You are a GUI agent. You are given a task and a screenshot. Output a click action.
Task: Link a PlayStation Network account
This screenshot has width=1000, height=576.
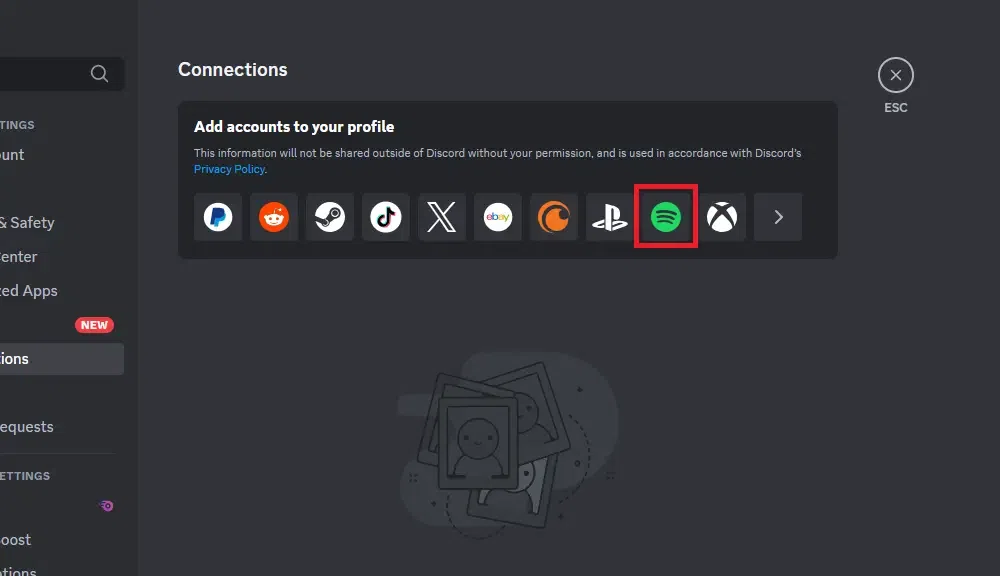610,217
